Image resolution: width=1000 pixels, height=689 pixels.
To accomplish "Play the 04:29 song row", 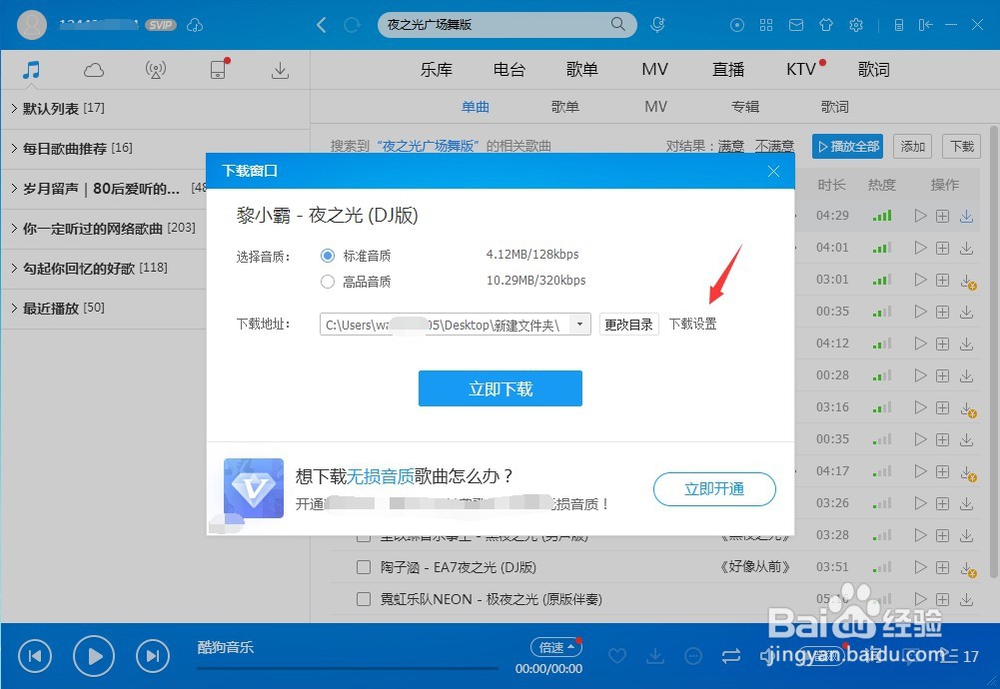I will pyautogui.click(x=920, y=216).
